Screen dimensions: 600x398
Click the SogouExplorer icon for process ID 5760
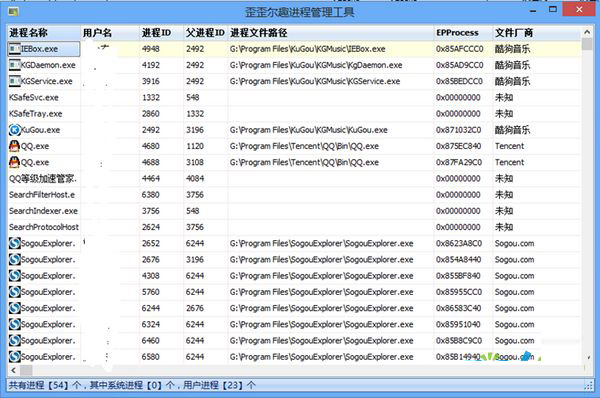pos(15,292)
